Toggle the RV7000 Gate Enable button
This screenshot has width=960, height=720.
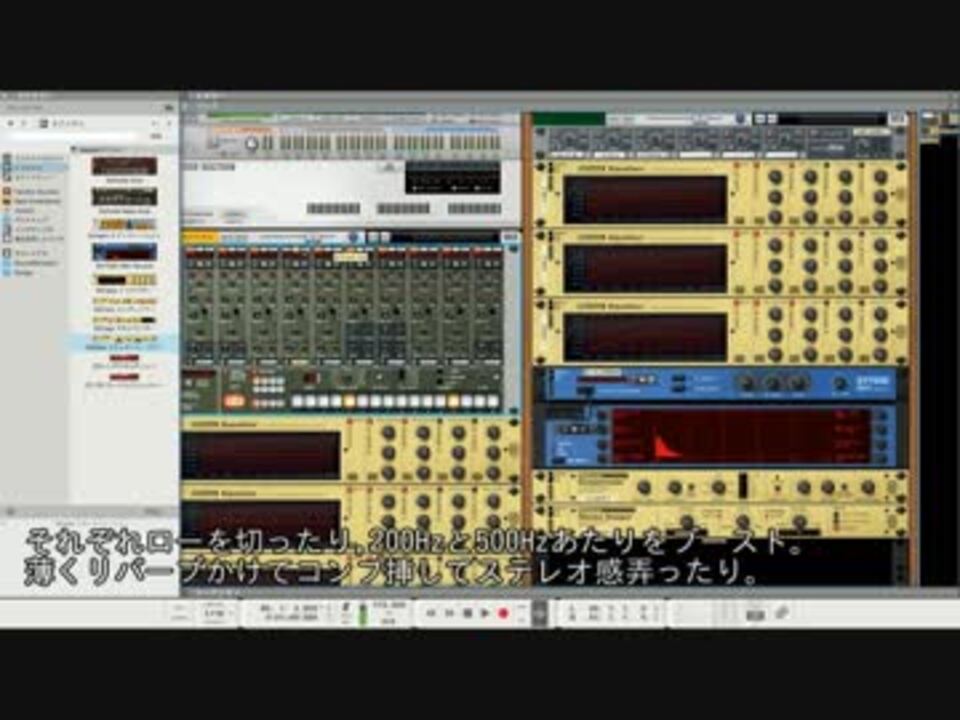(678, 388)
